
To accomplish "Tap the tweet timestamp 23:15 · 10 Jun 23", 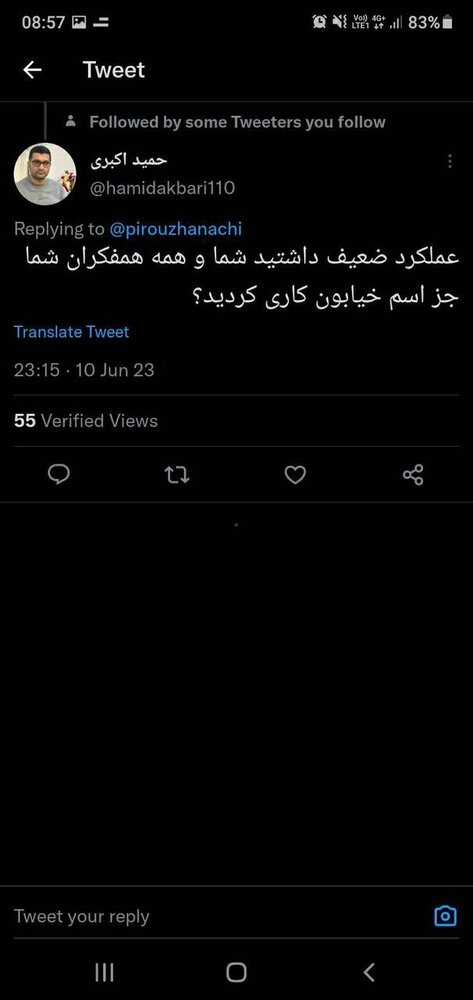I will pos(84,370).
